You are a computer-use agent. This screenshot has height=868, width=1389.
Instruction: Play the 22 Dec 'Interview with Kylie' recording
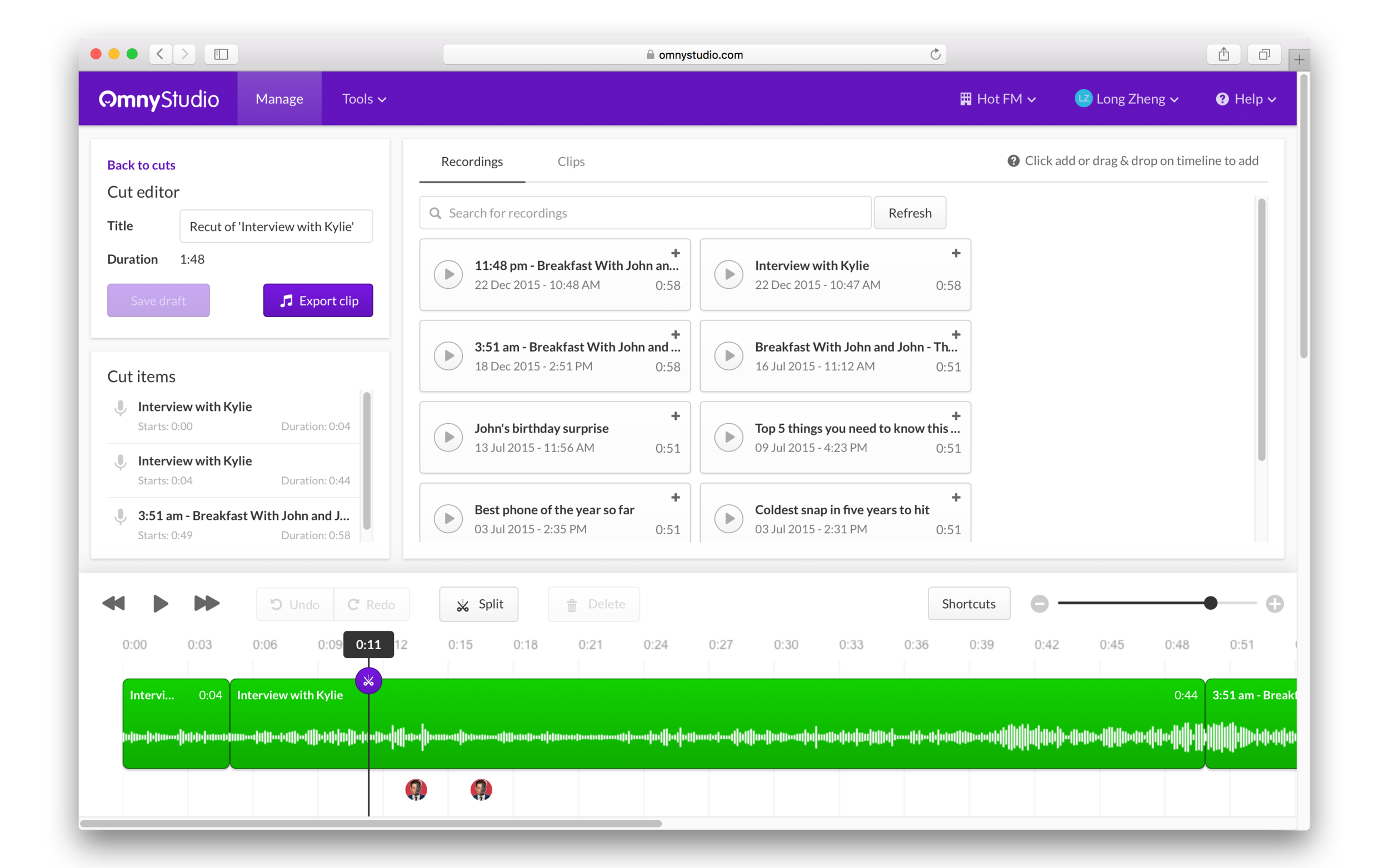[x=728, y=274]
